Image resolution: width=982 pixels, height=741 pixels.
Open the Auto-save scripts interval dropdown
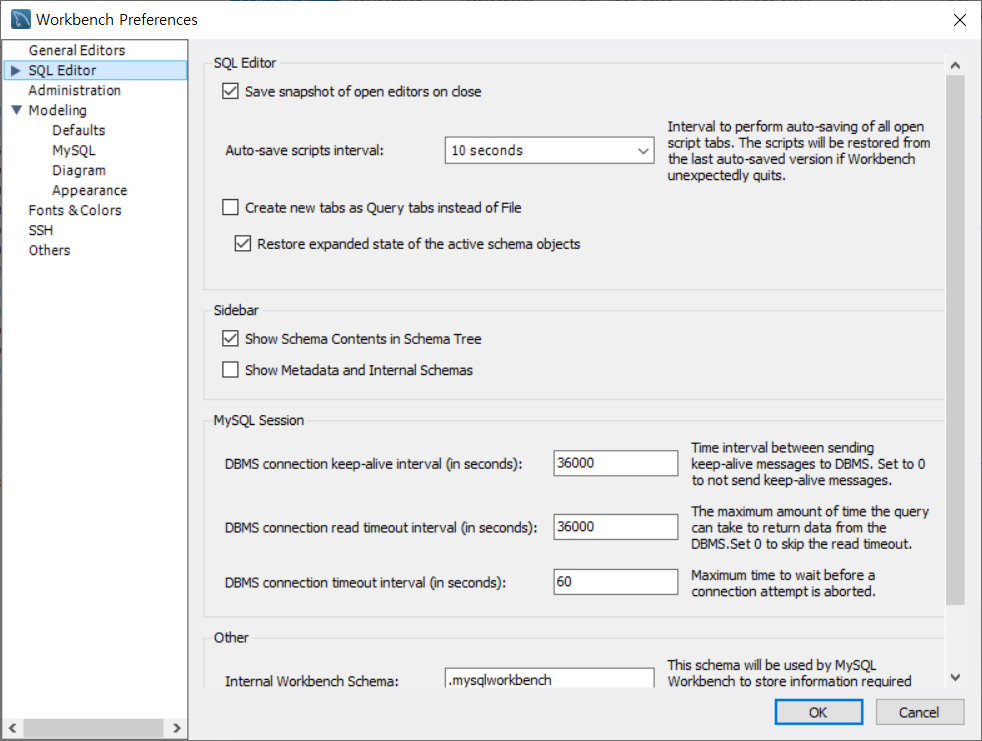549,150
